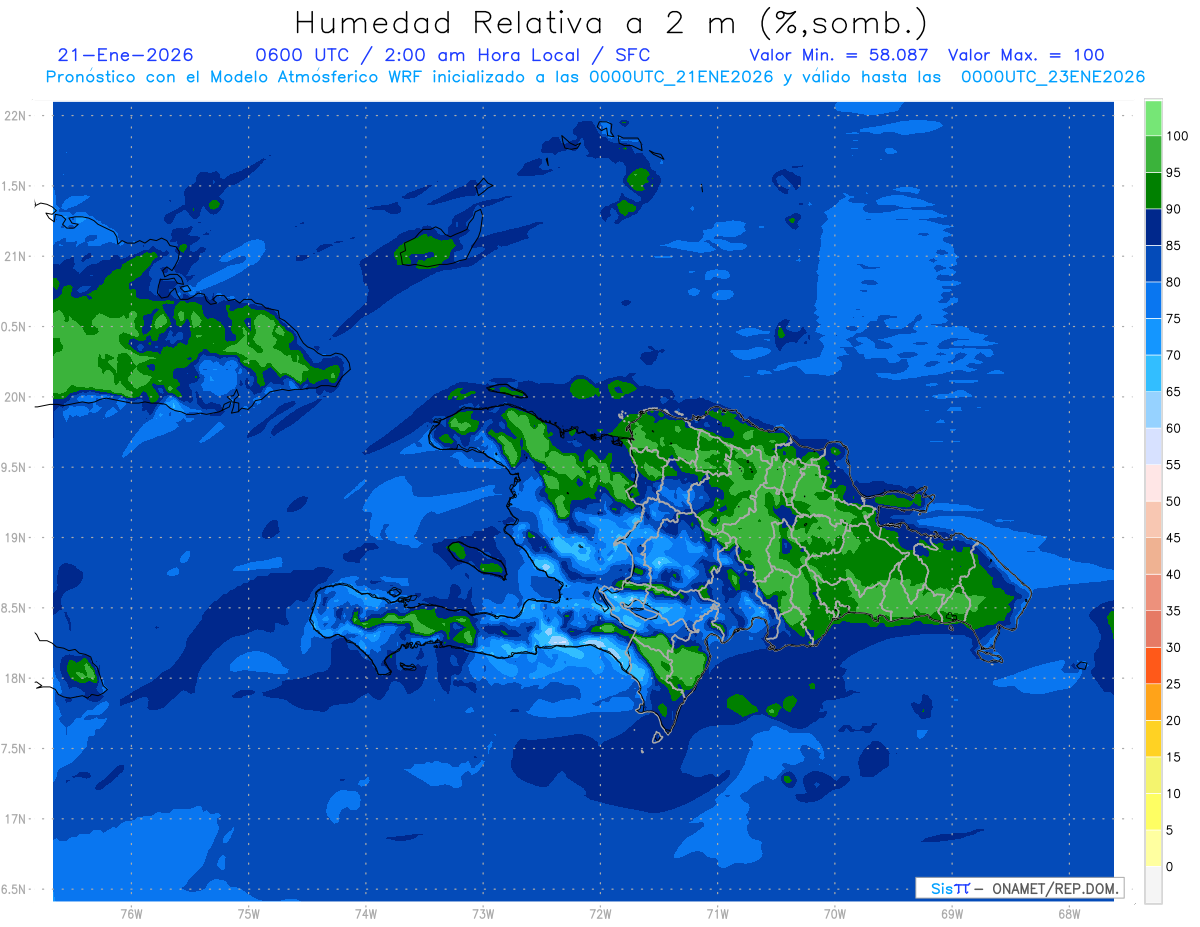Select the legend swatch between 30 and 35
The height and width of the screenshot is (927, 1200).
click(x=1153, y=629)
